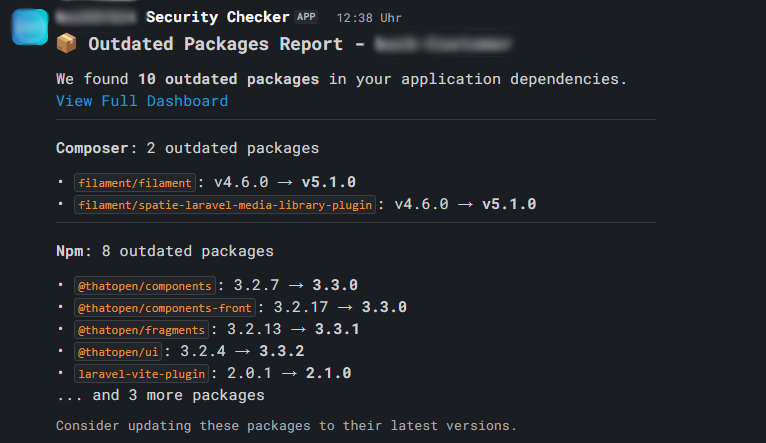Image resolution: width=766 pixels, height=443 pixels.
Task: Click the @thatopen/fragments package tag
Action: pyautogui.click(x=142, y=329)
